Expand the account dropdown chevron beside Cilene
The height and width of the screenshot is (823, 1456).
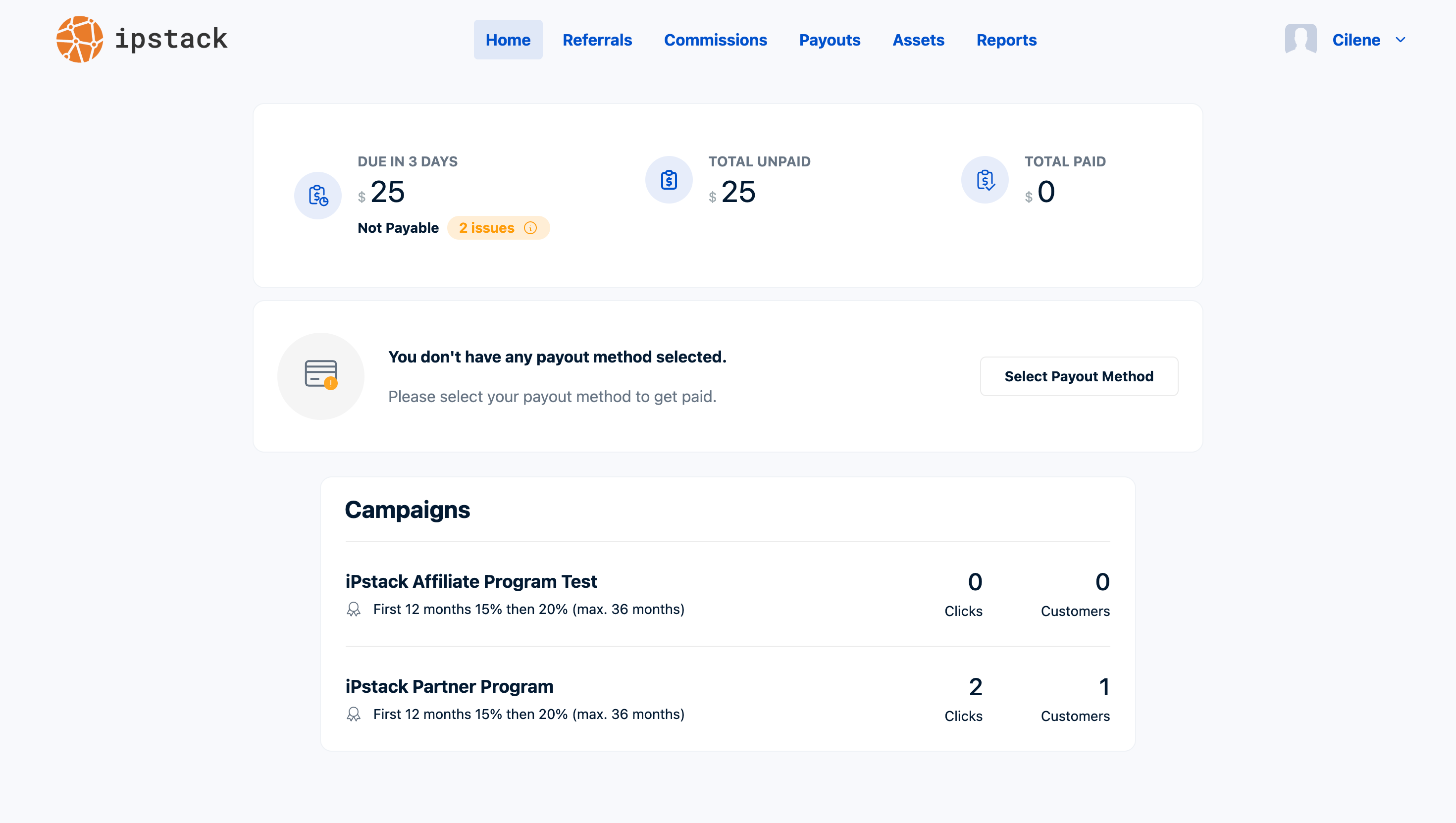pos(1400,40)
